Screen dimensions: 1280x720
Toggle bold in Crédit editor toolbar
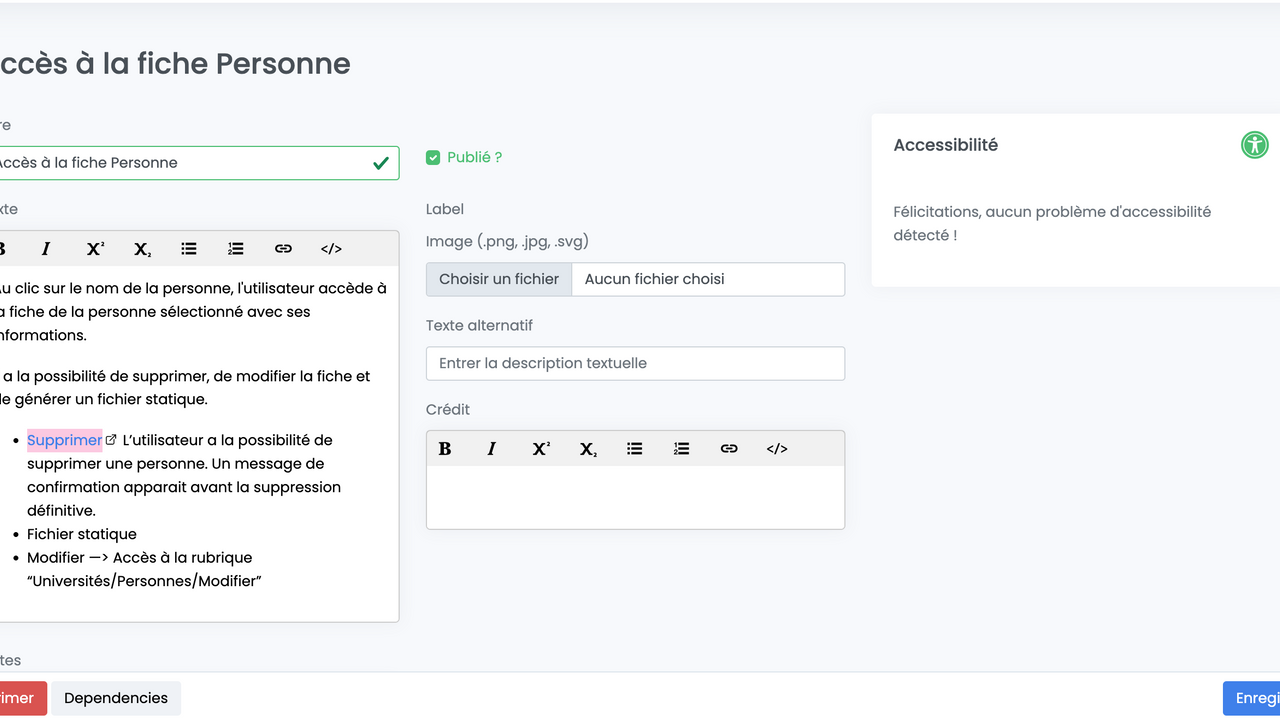pos(445,449)
